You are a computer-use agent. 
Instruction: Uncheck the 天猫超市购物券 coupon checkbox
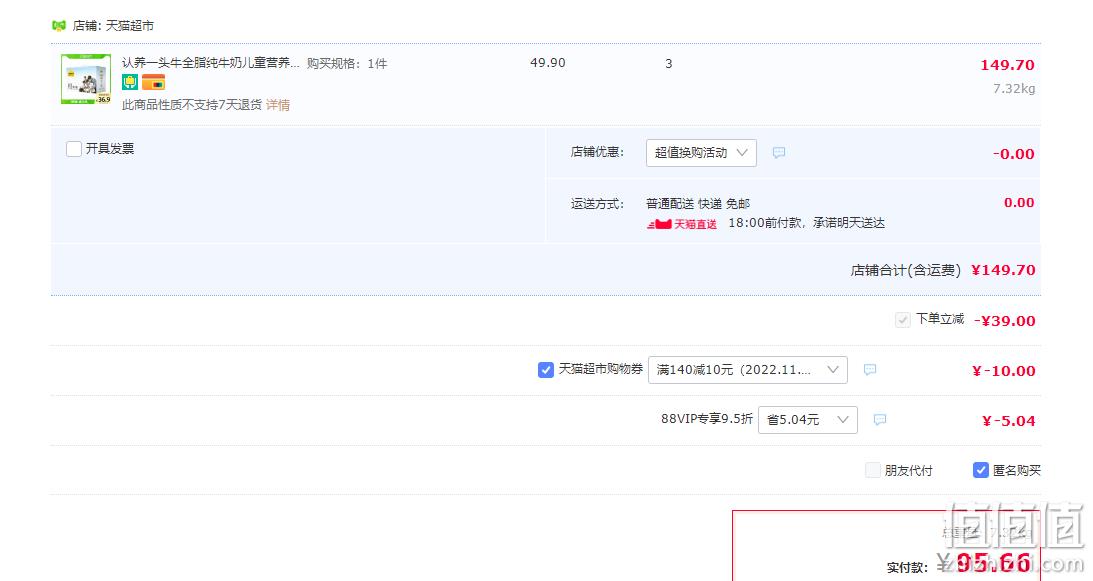coord(546,370)
